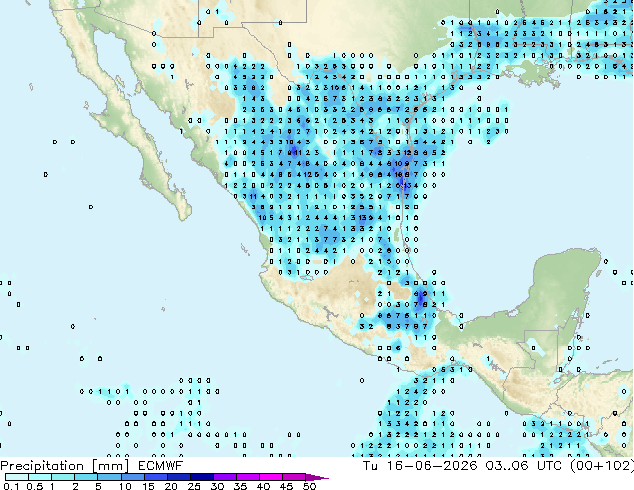The image size is (634, 490).
Task: Click the date '16-06-2026' in footer
Action: pos(431,466)
